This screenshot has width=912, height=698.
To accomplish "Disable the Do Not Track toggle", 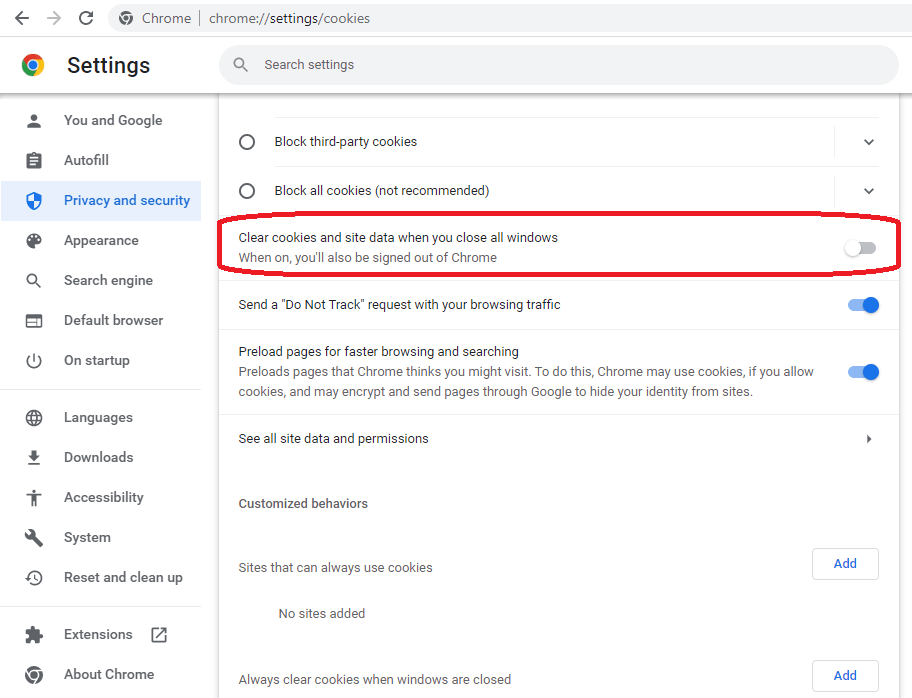I will [x=863, y=305].
